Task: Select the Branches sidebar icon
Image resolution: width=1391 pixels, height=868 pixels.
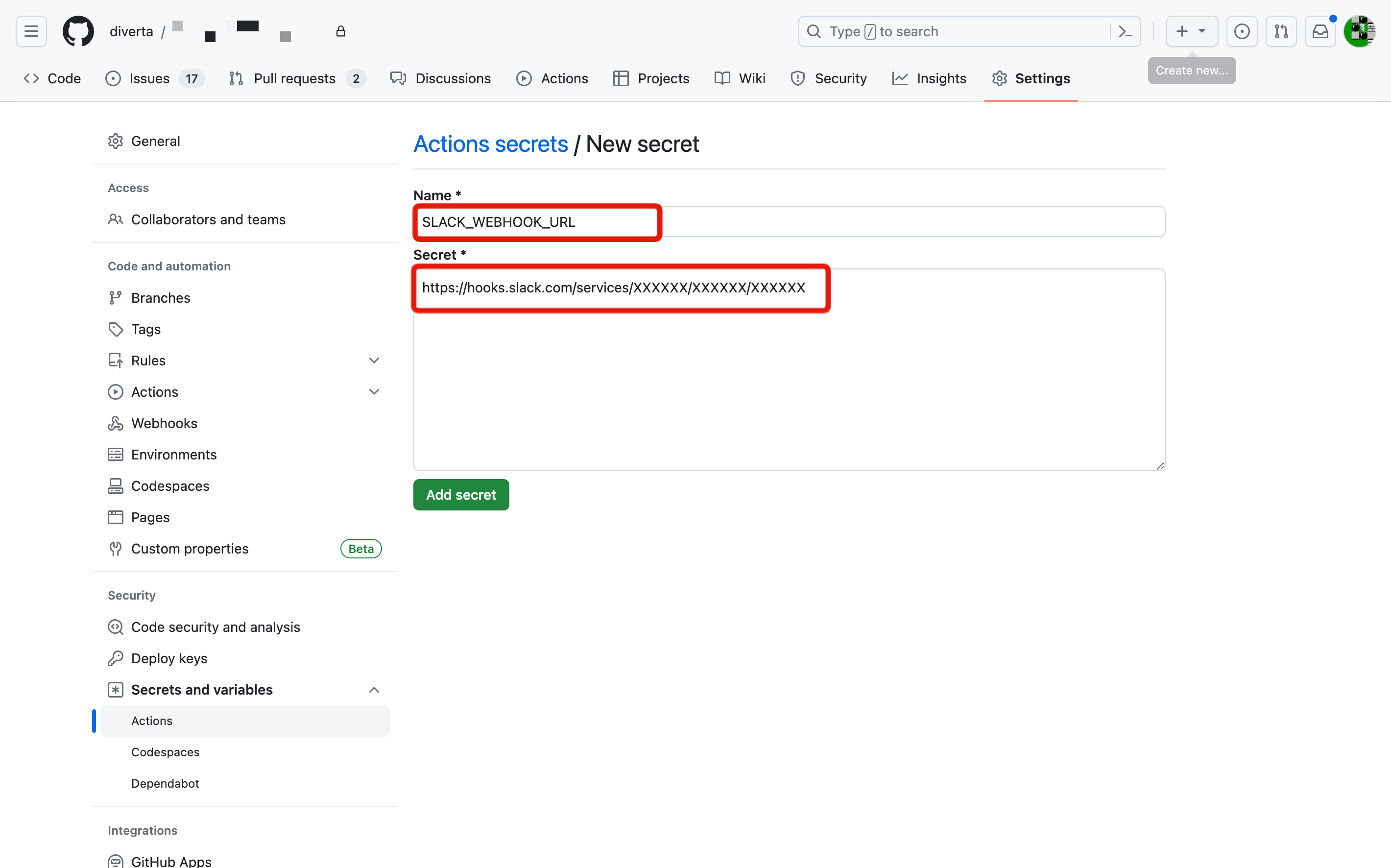Action: (x=115, y=297)
